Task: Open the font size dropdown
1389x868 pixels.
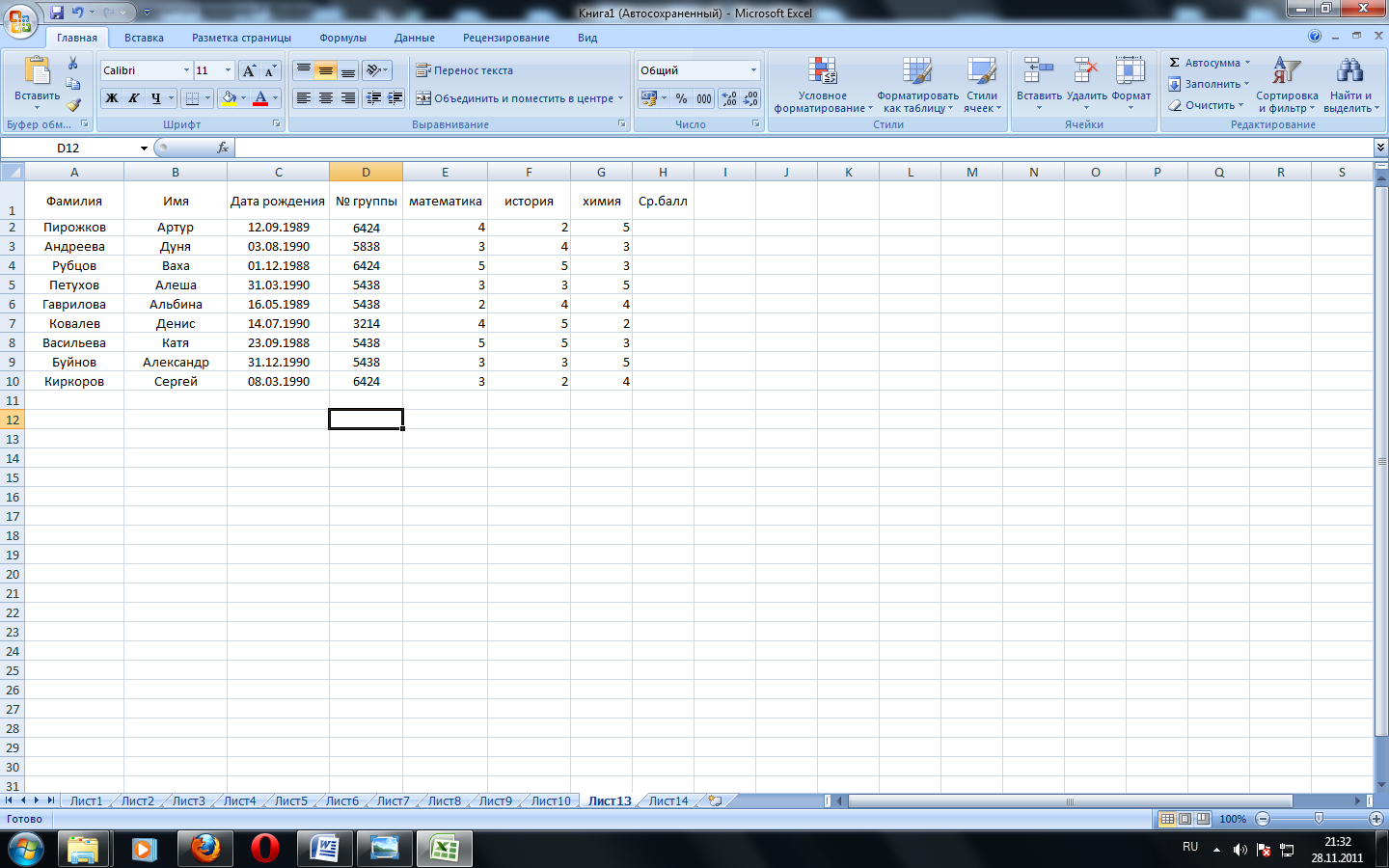Action: pyautogui.click(x=228, y=70)
